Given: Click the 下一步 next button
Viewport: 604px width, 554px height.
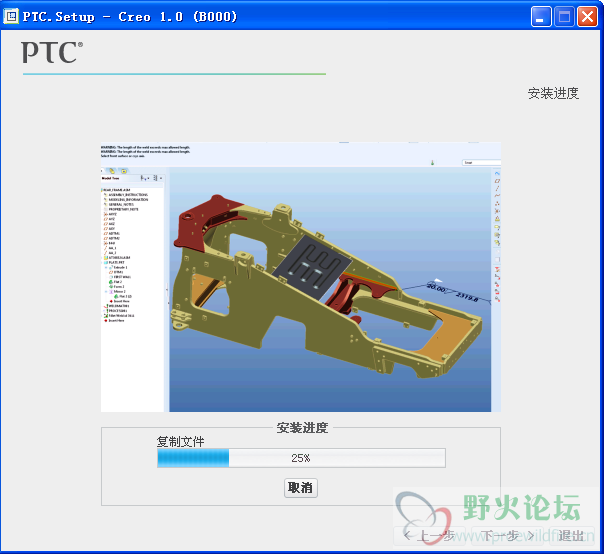Looking at the screenshot, I should pos(507,536).
